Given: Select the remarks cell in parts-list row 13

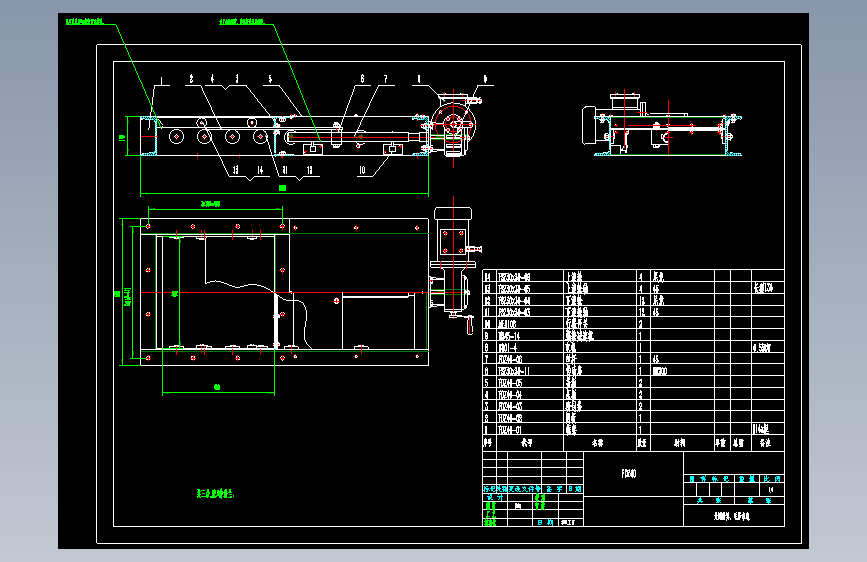Looking at the screenshot, I should (767, 289).
